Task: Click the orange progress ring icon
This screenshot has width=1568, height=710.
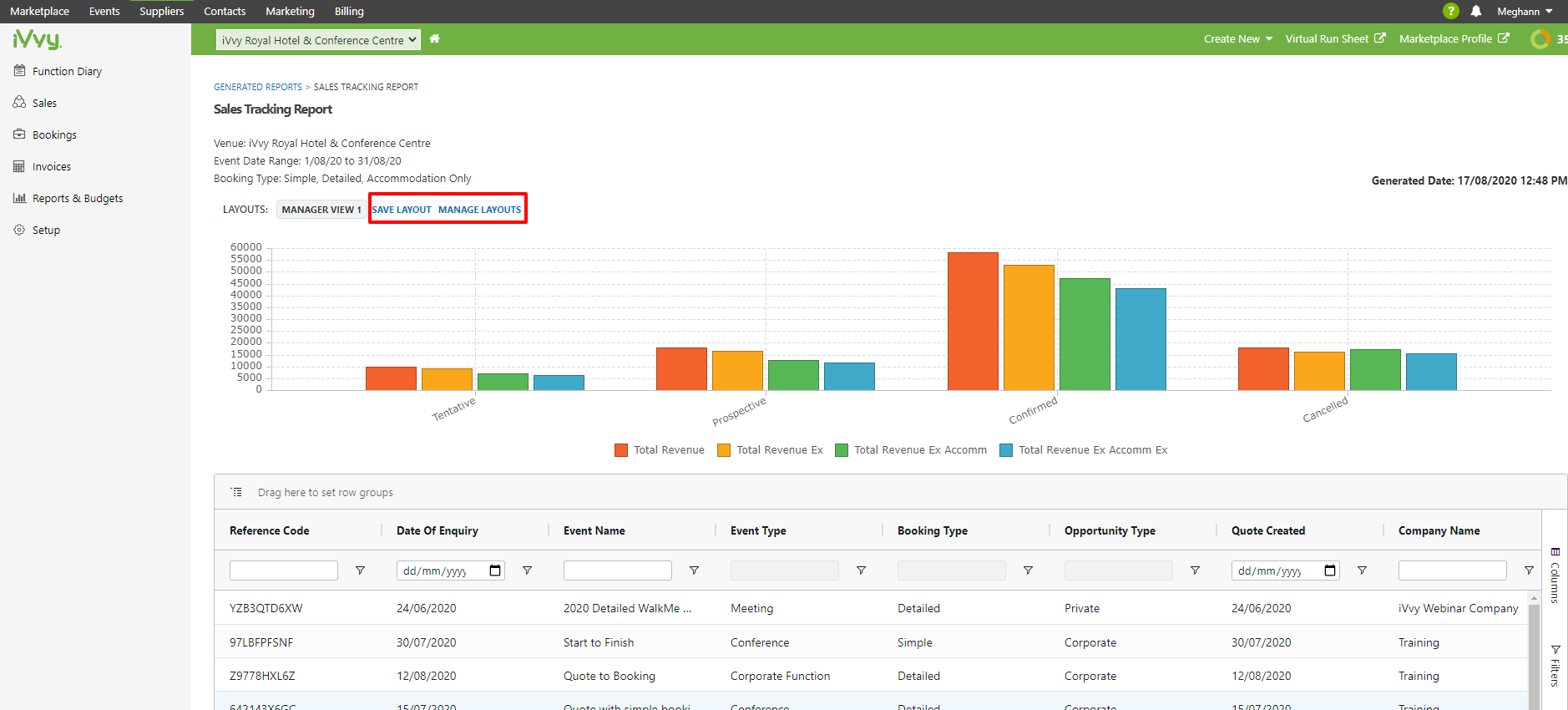Action: pos(1540,39)
